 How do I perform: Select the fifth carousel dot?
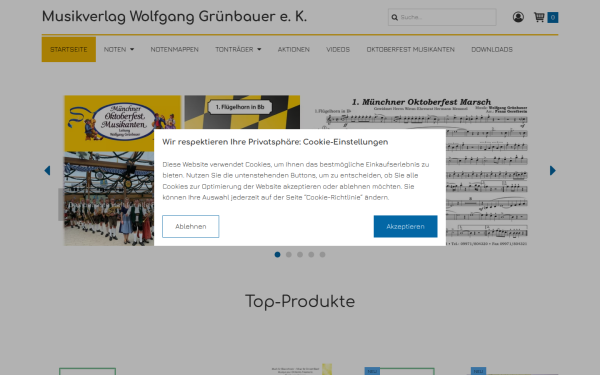pos(323,254)
